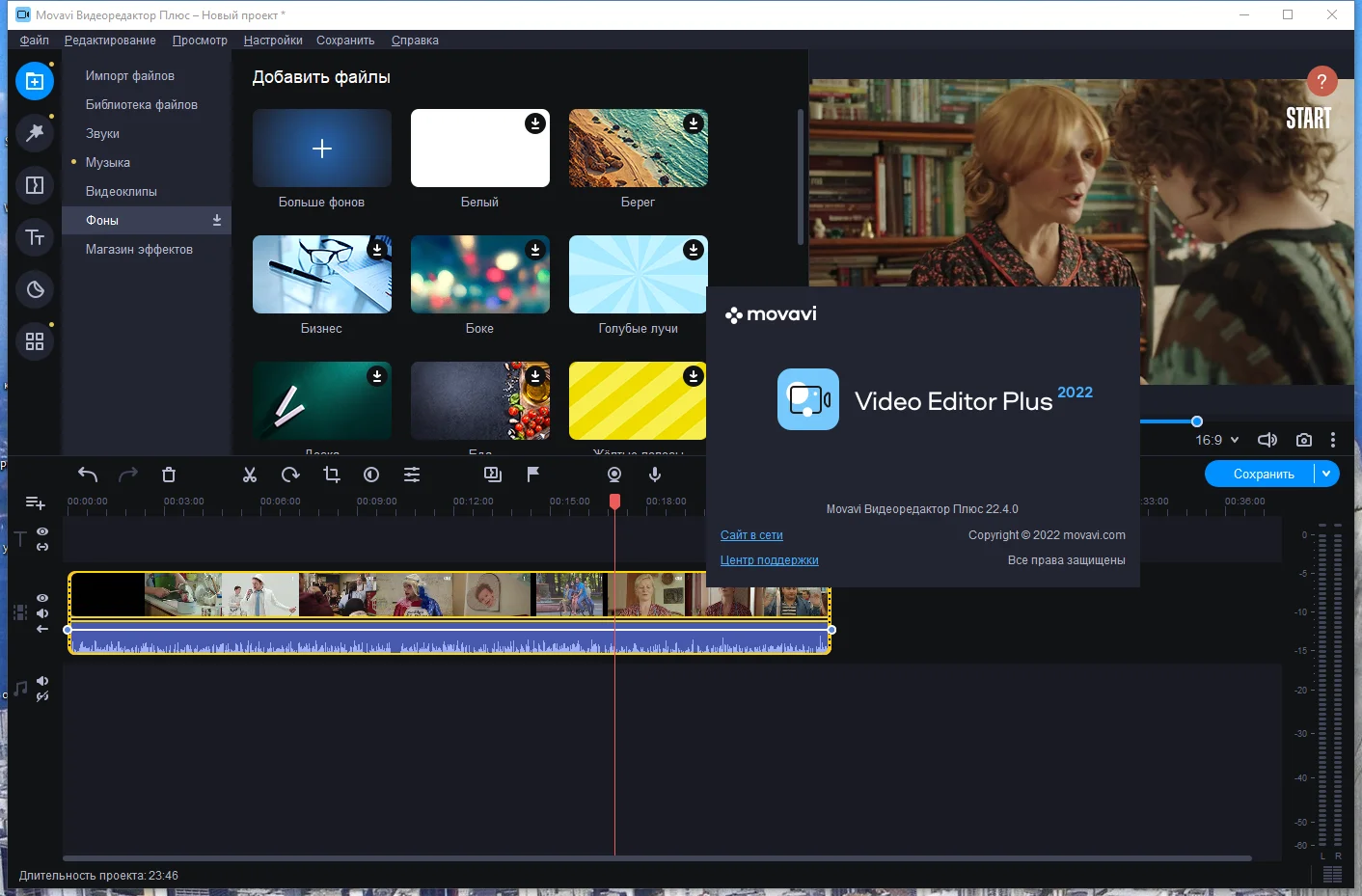Image resolution: width=1362 pixels, height=896 pixels.
Task: Mute the audio music track
Action: tap(42, 681)
